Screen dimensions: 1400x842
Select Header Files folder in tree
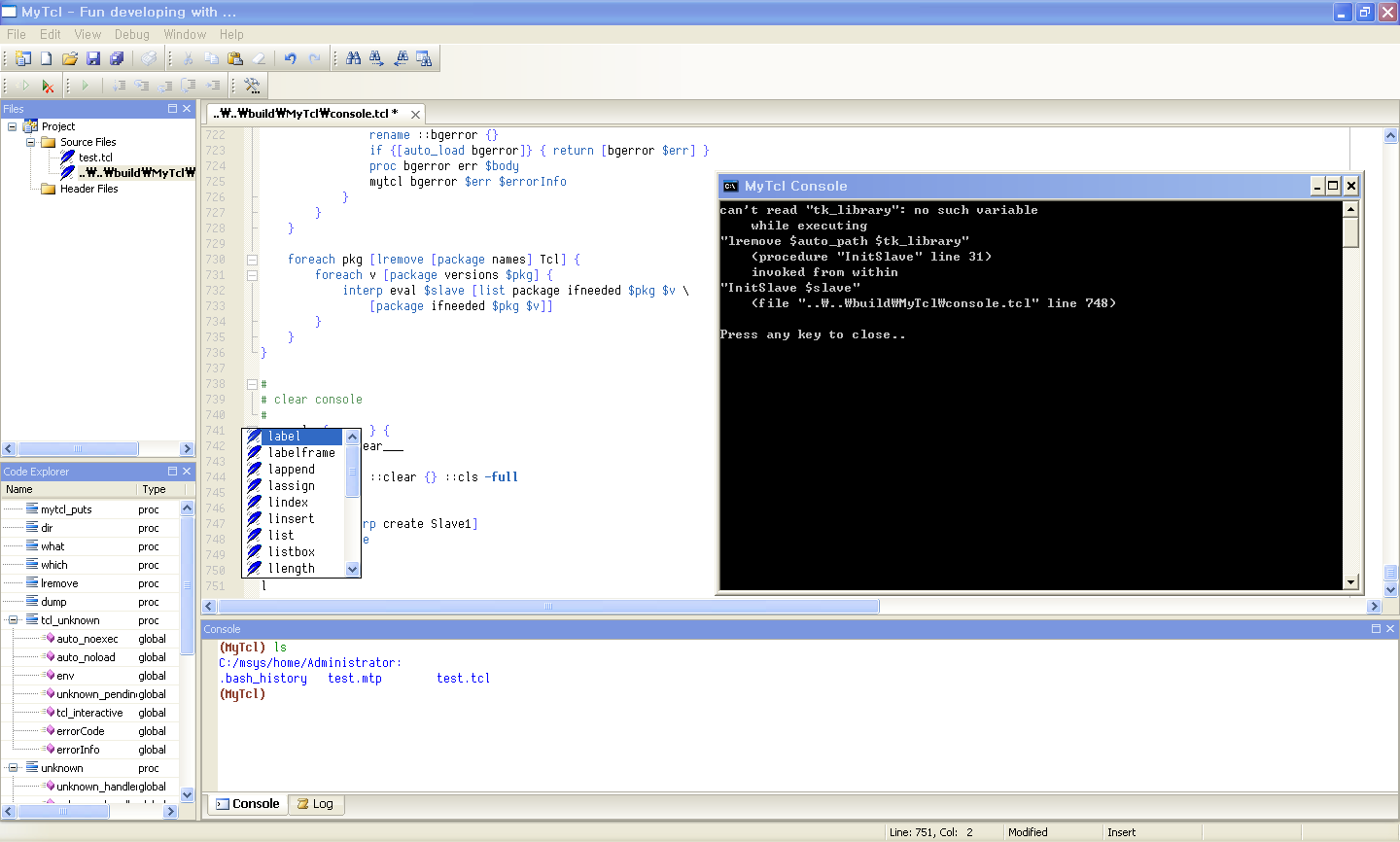[88, 189]
